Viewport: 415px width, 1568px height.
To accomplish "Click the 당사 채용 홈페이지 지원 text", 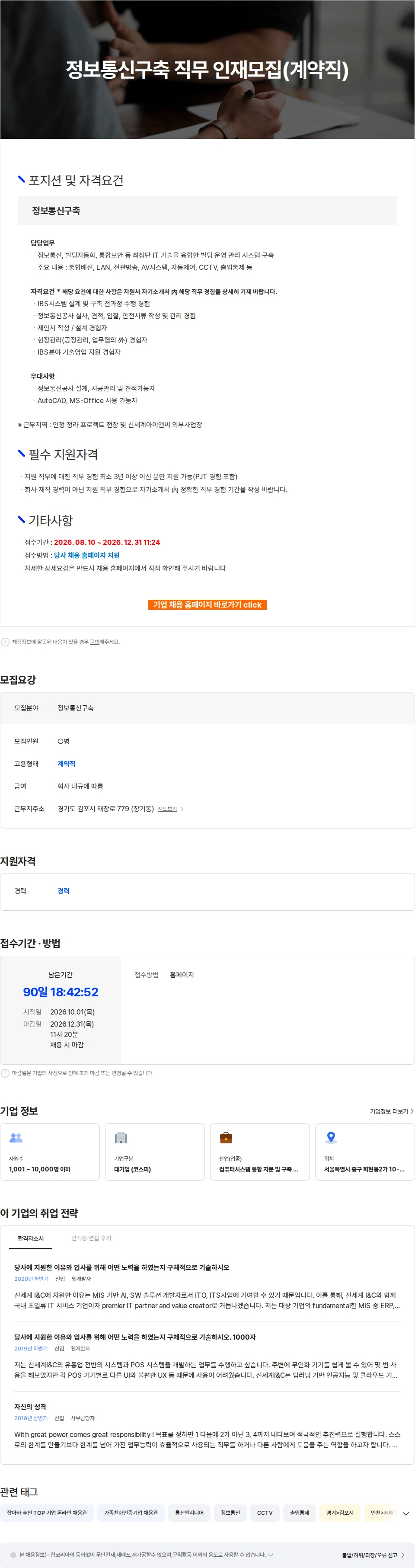I will point(86,555).
